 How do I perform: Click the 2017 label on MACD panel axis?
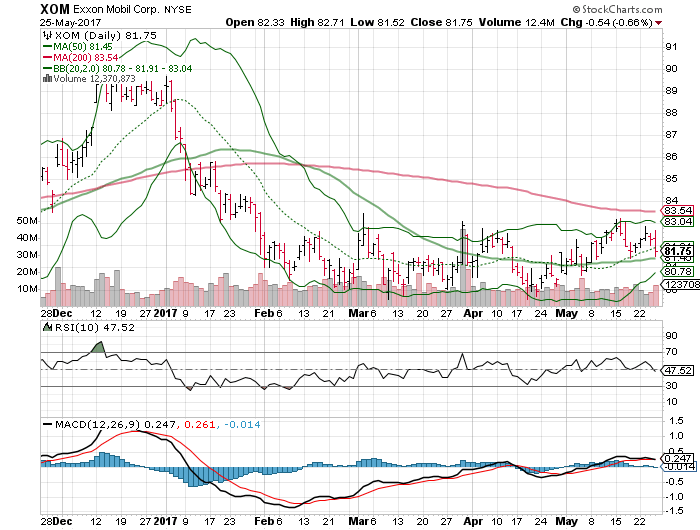pyautogui.click(x=166, y=521)
